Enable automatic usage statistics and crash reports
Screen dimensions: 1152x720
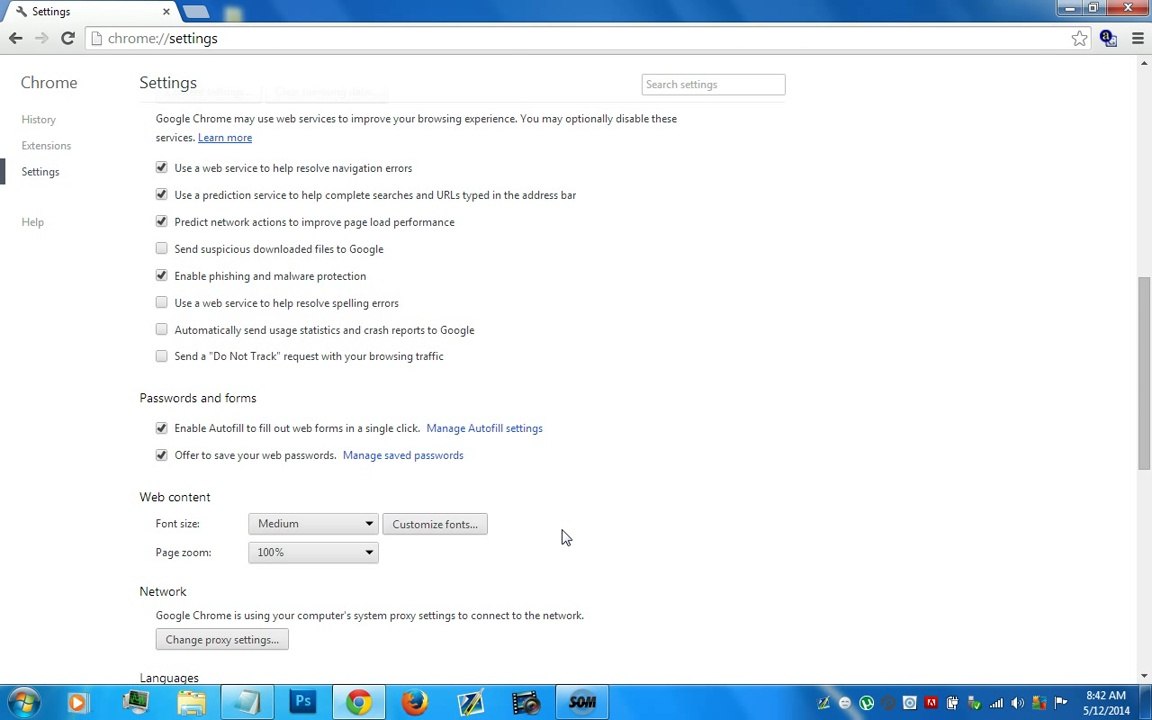click(162, 329)
